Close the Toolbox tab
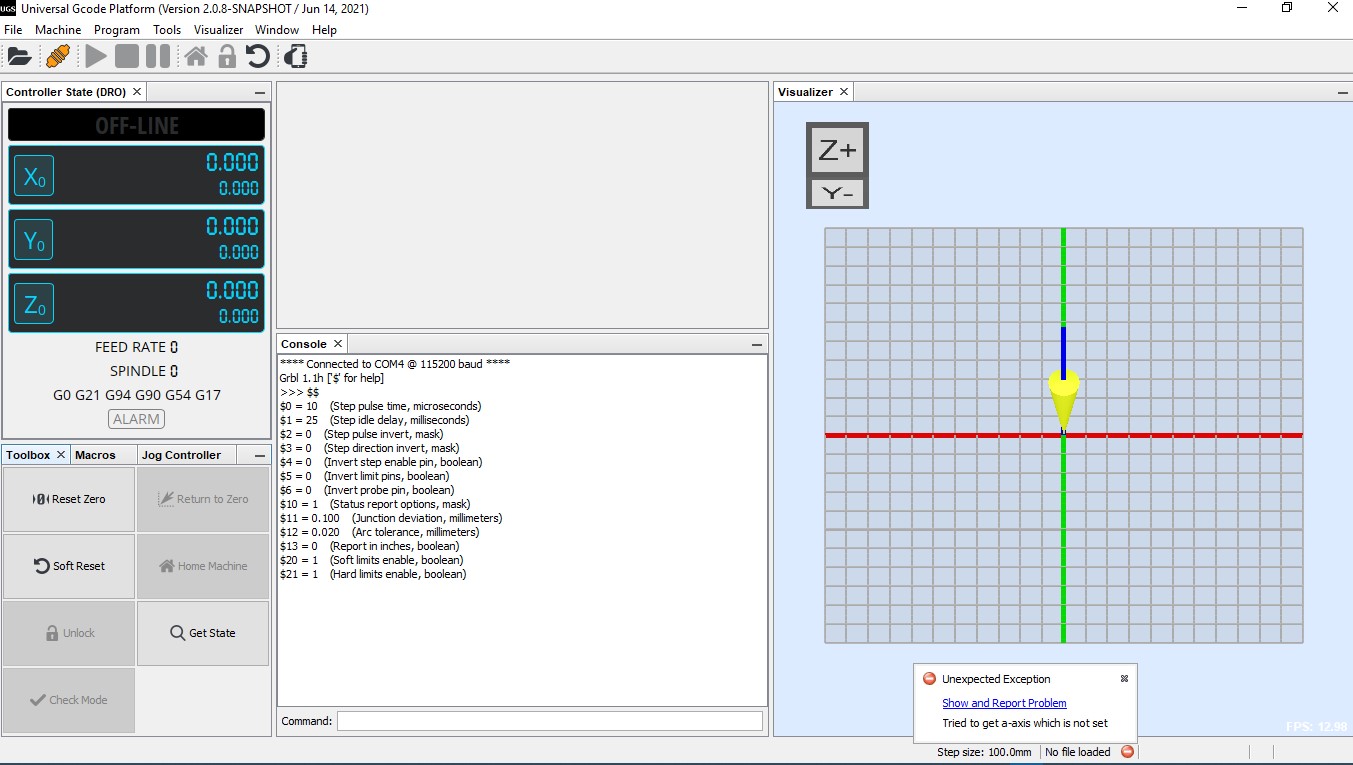 (x=60, y=455)
